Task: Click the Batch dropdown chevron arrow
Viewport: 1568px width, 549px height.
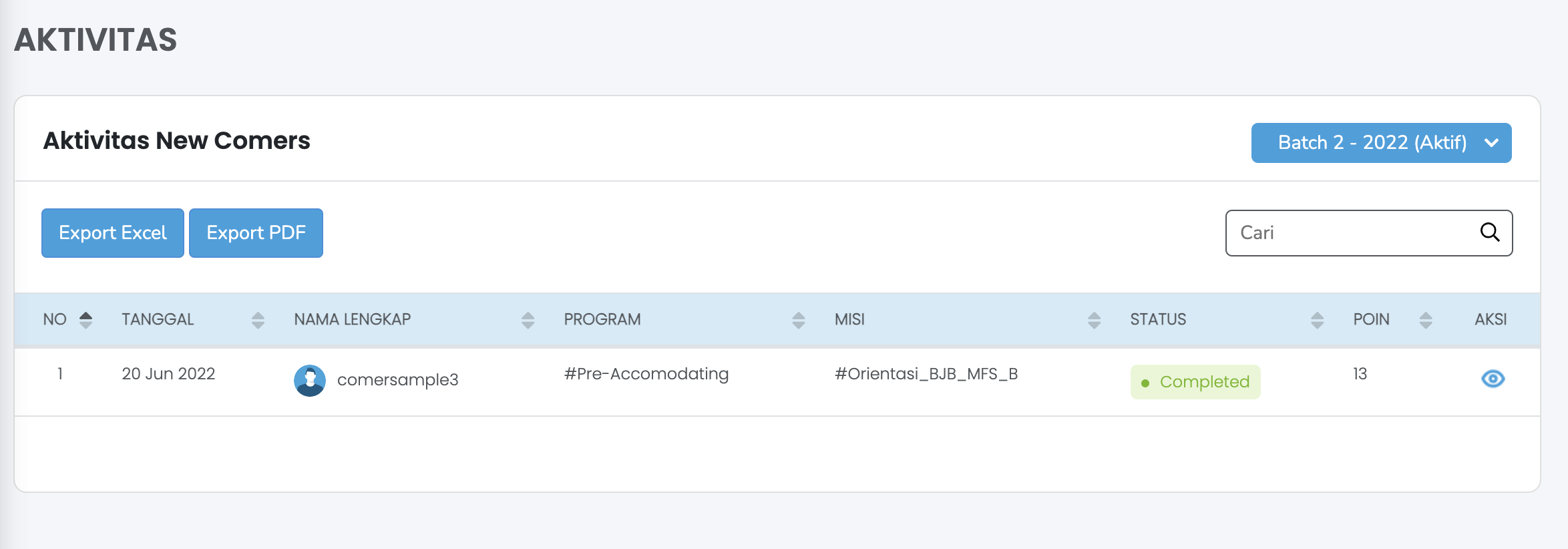Action: click(x=1491, y=143)
